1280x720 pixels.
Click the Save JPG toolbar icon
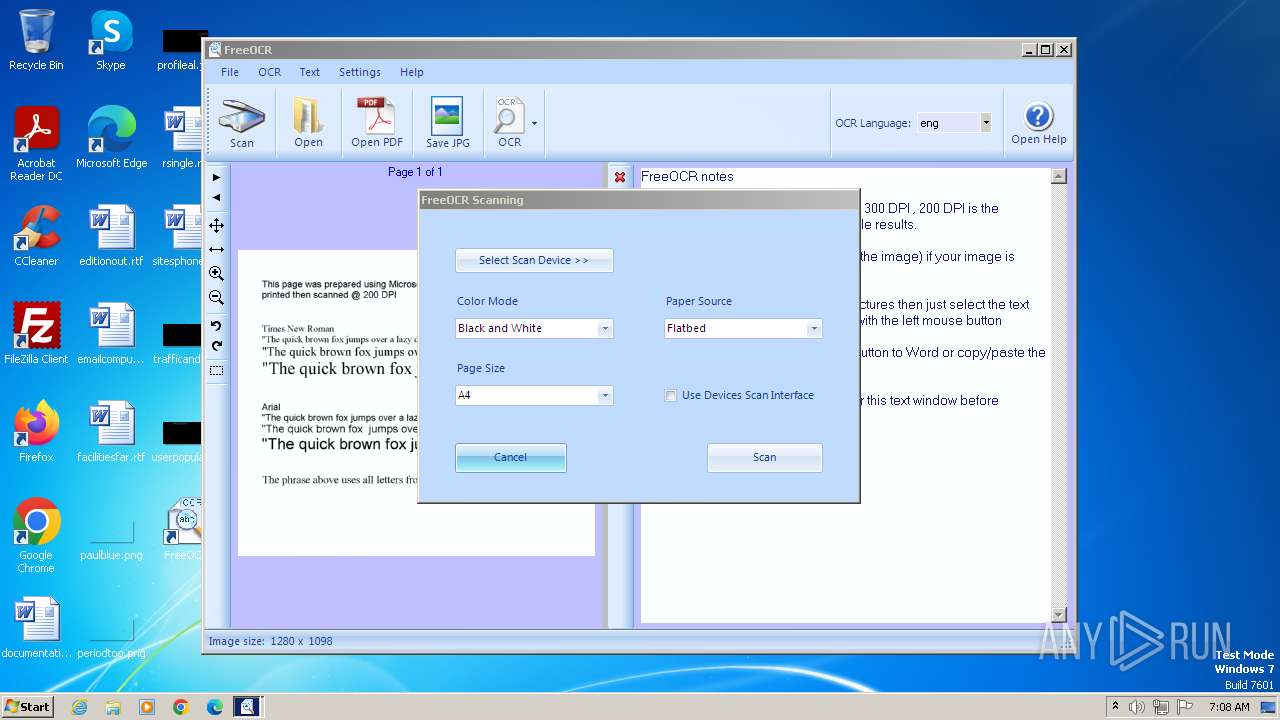(x=447, y=123)
